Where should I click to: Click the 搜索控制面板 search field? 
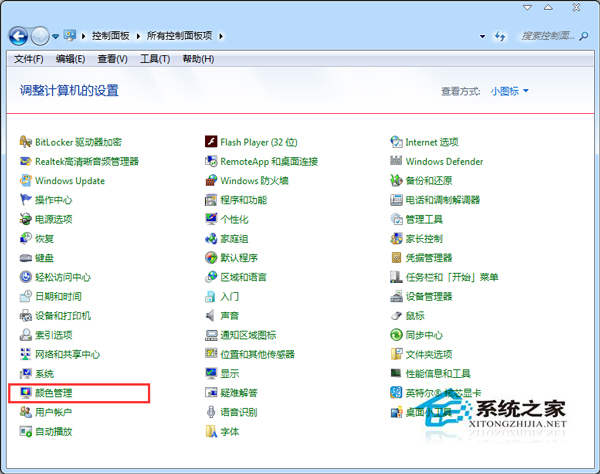(x=547, y=36)
